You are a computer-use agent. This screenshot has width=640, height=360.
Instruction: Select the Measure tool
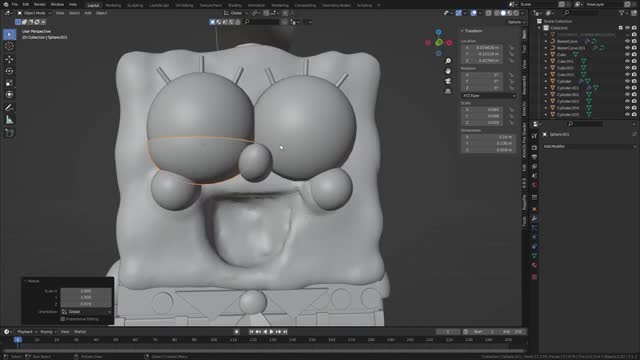click(9, 120)
